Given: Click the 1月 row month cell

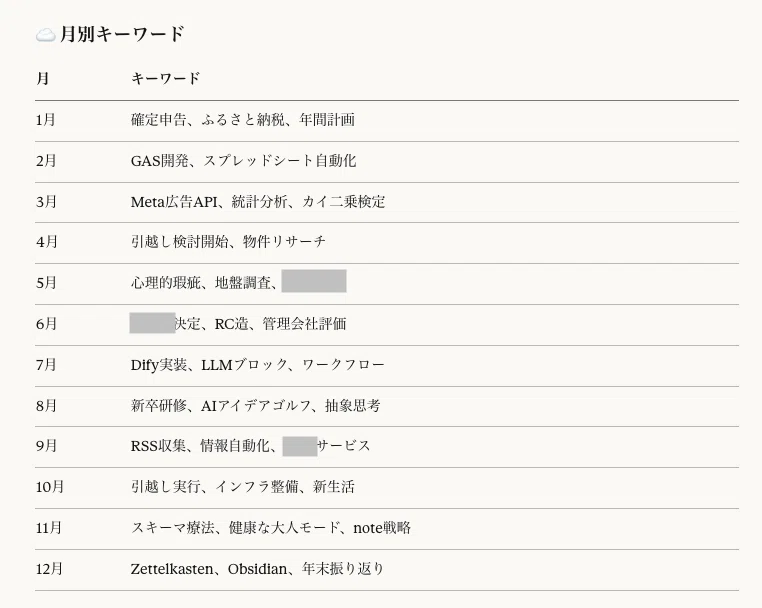Looking at the screenshot, I should pyautogui.click(x=46, y=120).
